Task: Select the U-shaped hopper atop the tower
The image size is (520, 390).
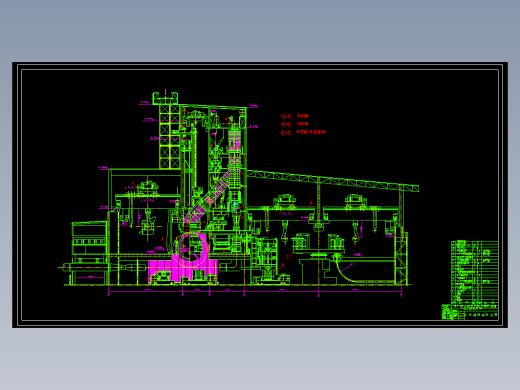Action: coord(165,98)
